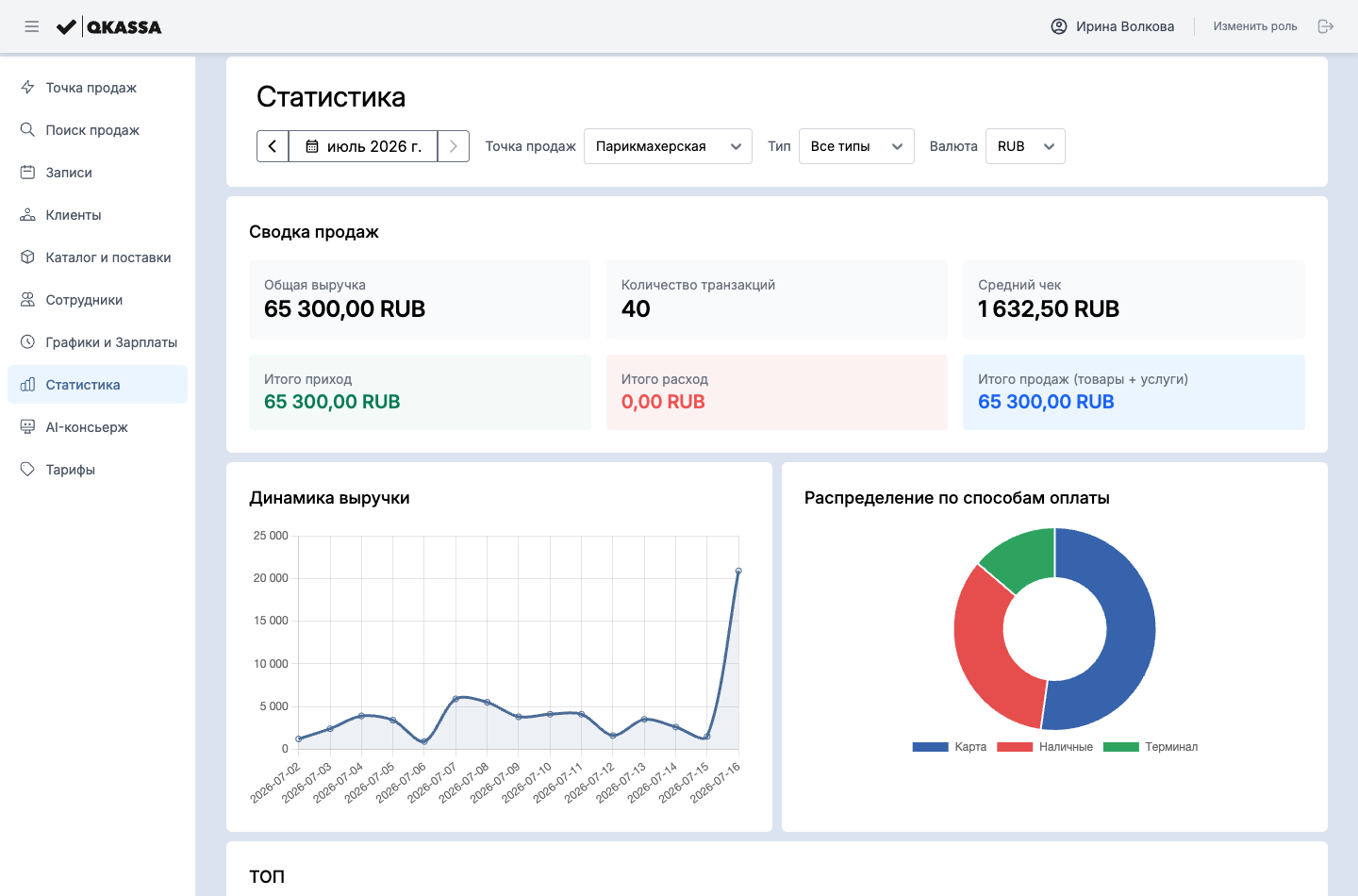Select Статистика in sidebar
1358x896 pixels.
click(x=98, y=385)
